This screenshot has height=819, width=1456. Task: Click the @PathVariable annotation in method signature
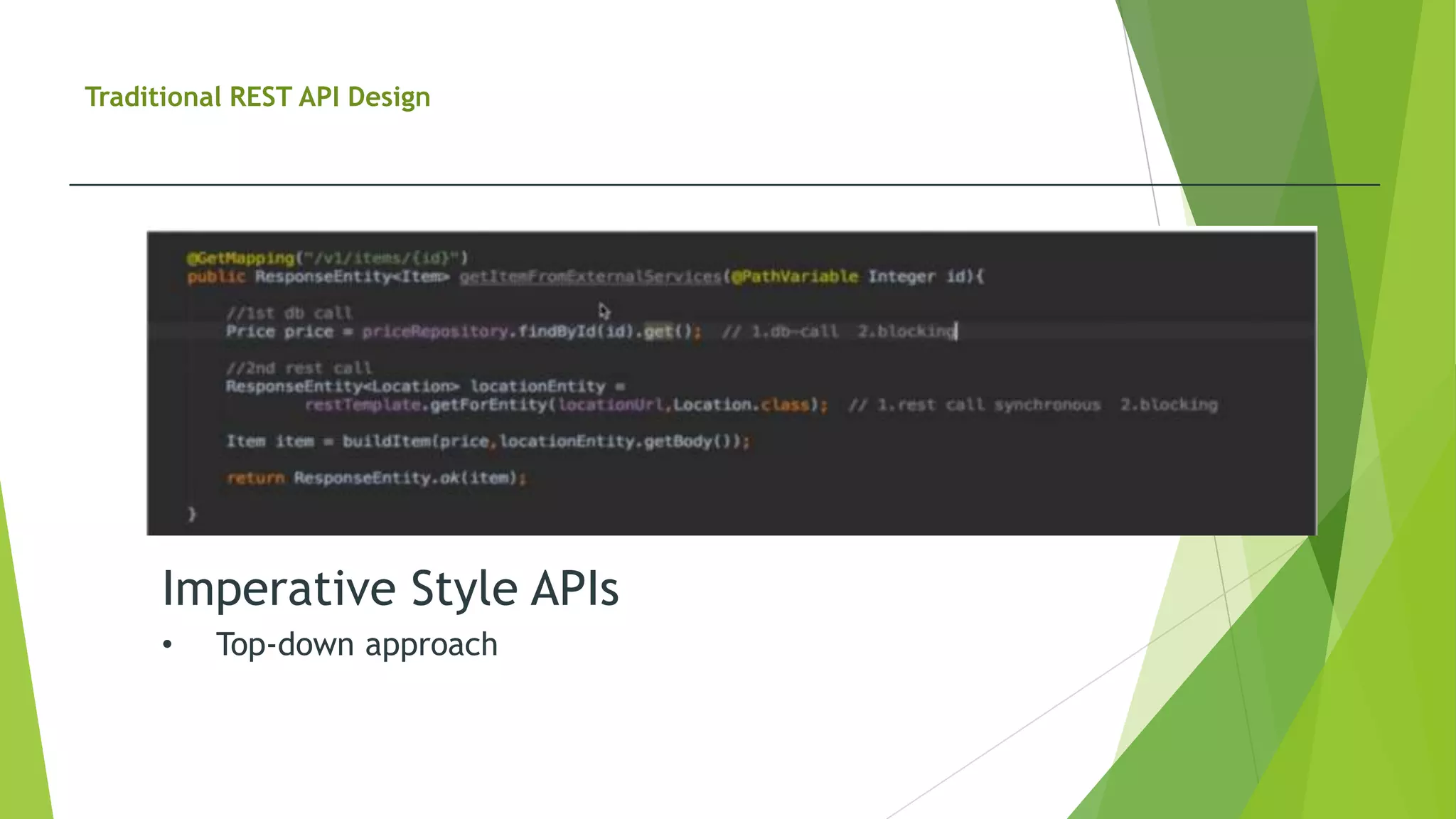[795, 277]
